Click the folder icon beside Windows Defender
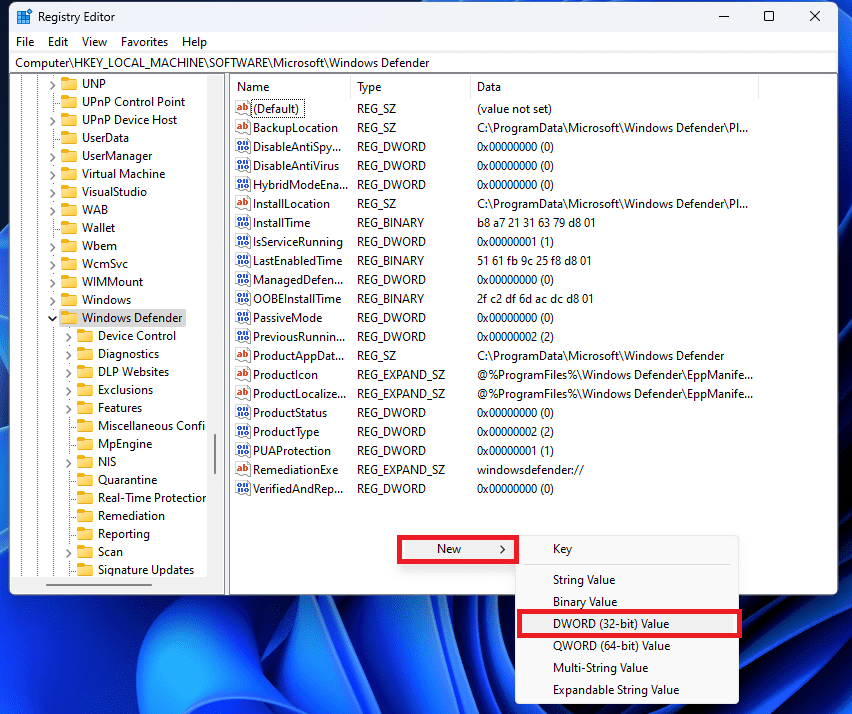This screenshot has height=714, width=852. point(69,318)
